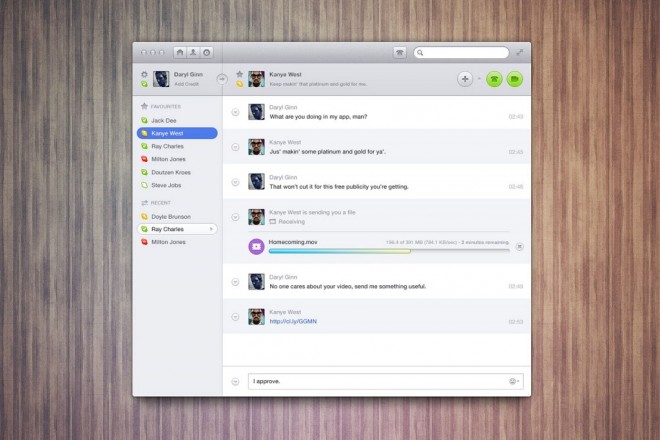The width and height of the screenshot is (660, 440).
Task: Open the http://cl.ly/GGMN link
Action: (x=293, y=321)
